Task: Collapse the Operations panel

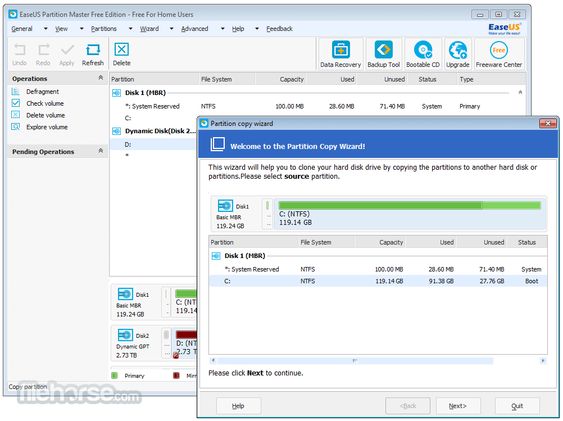Action: pyautogui.click(x=101, y=78)
